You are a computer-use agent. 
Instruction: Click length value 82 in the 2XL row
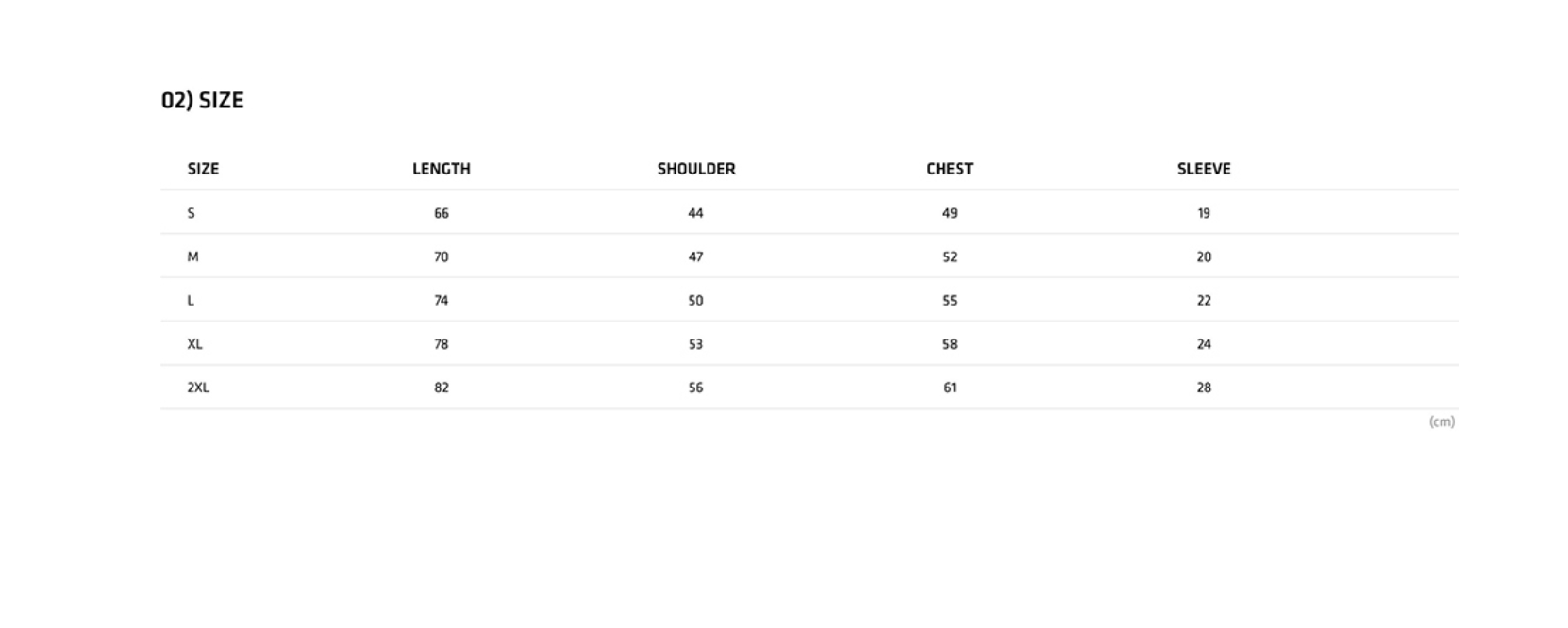[441, 388]
